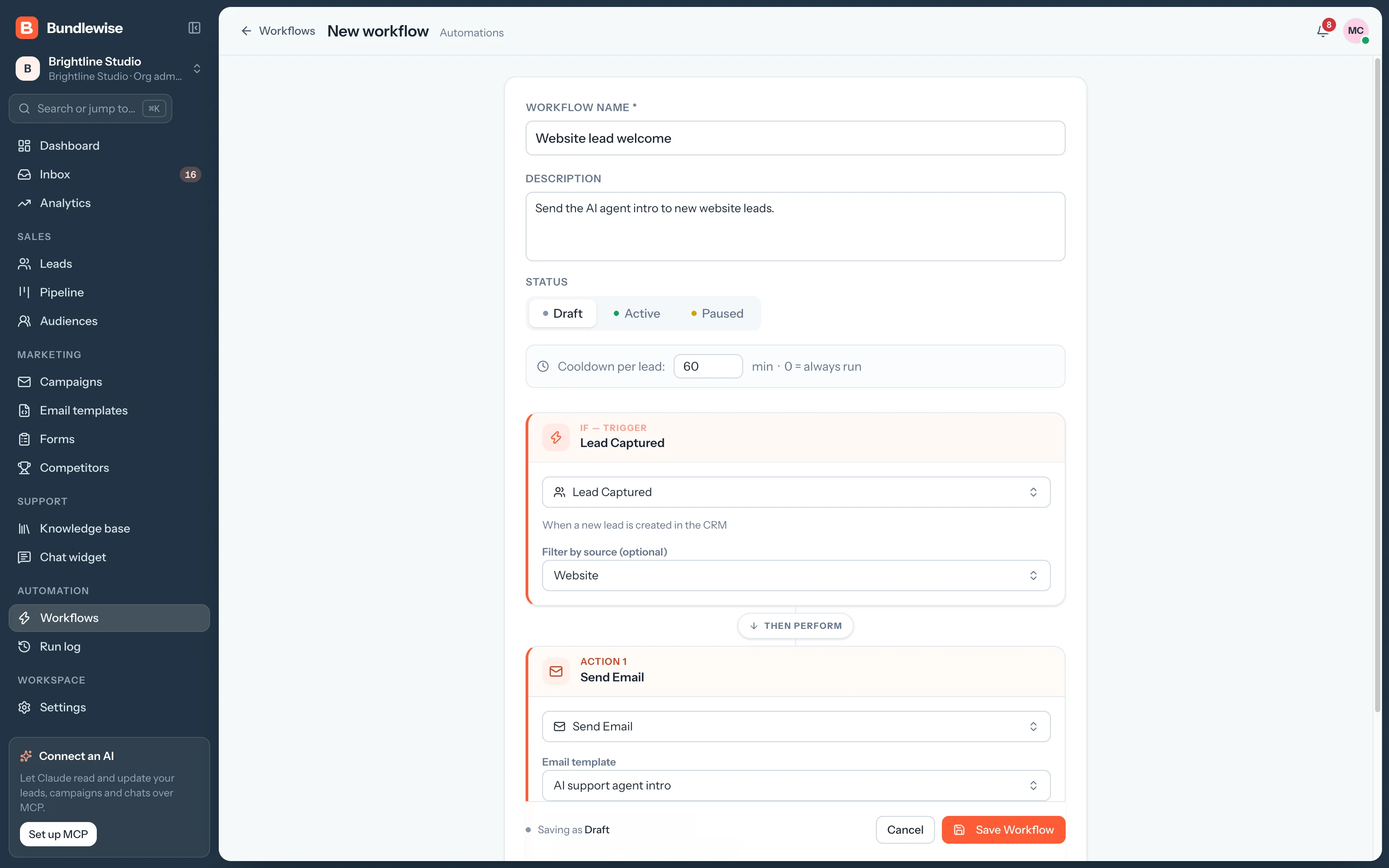The image size is (1389, 868).
Task: Set status to Paused
Action: [717, 313]
